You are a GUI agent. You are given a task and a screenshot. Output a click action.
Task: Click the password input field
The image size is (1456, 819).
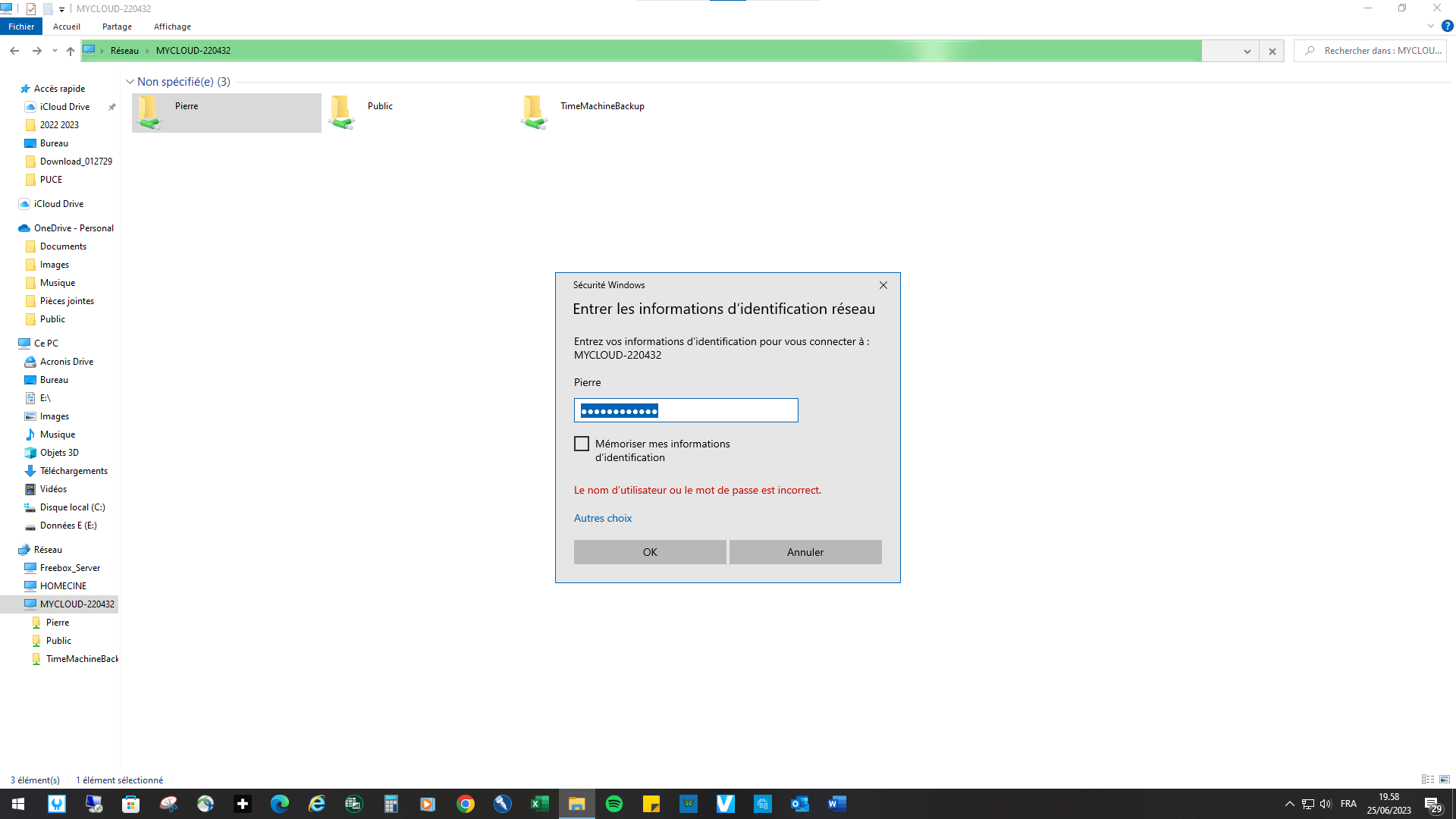[686, 410]
